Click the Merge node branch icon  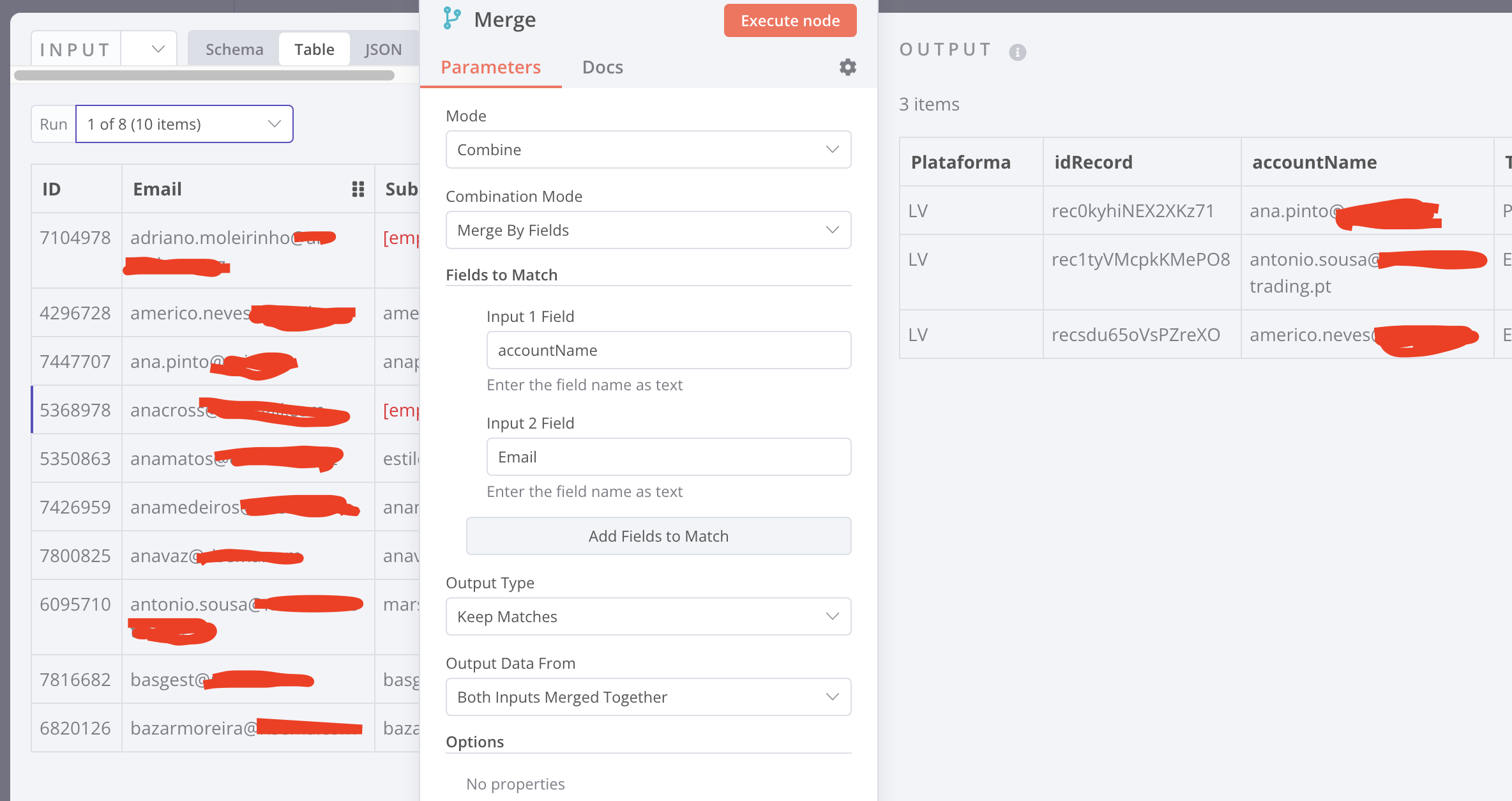tap(452, 19)
